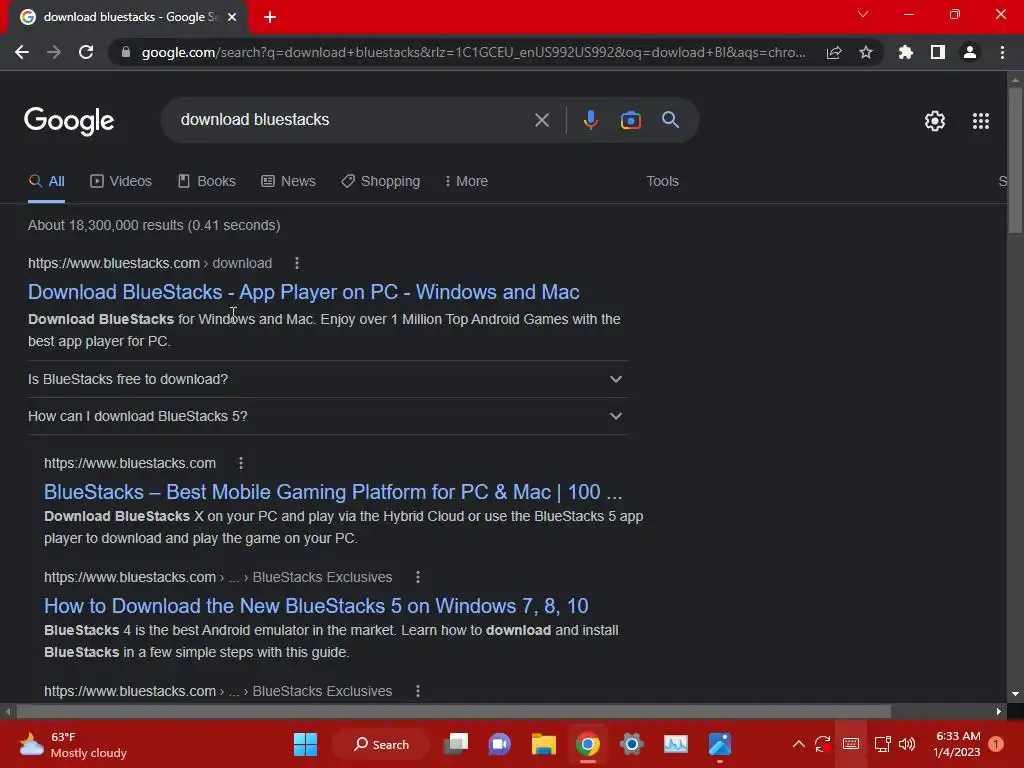Open the search Tools button
Viewport: 1024px width, 768px height.
click(x=662, y=182)
